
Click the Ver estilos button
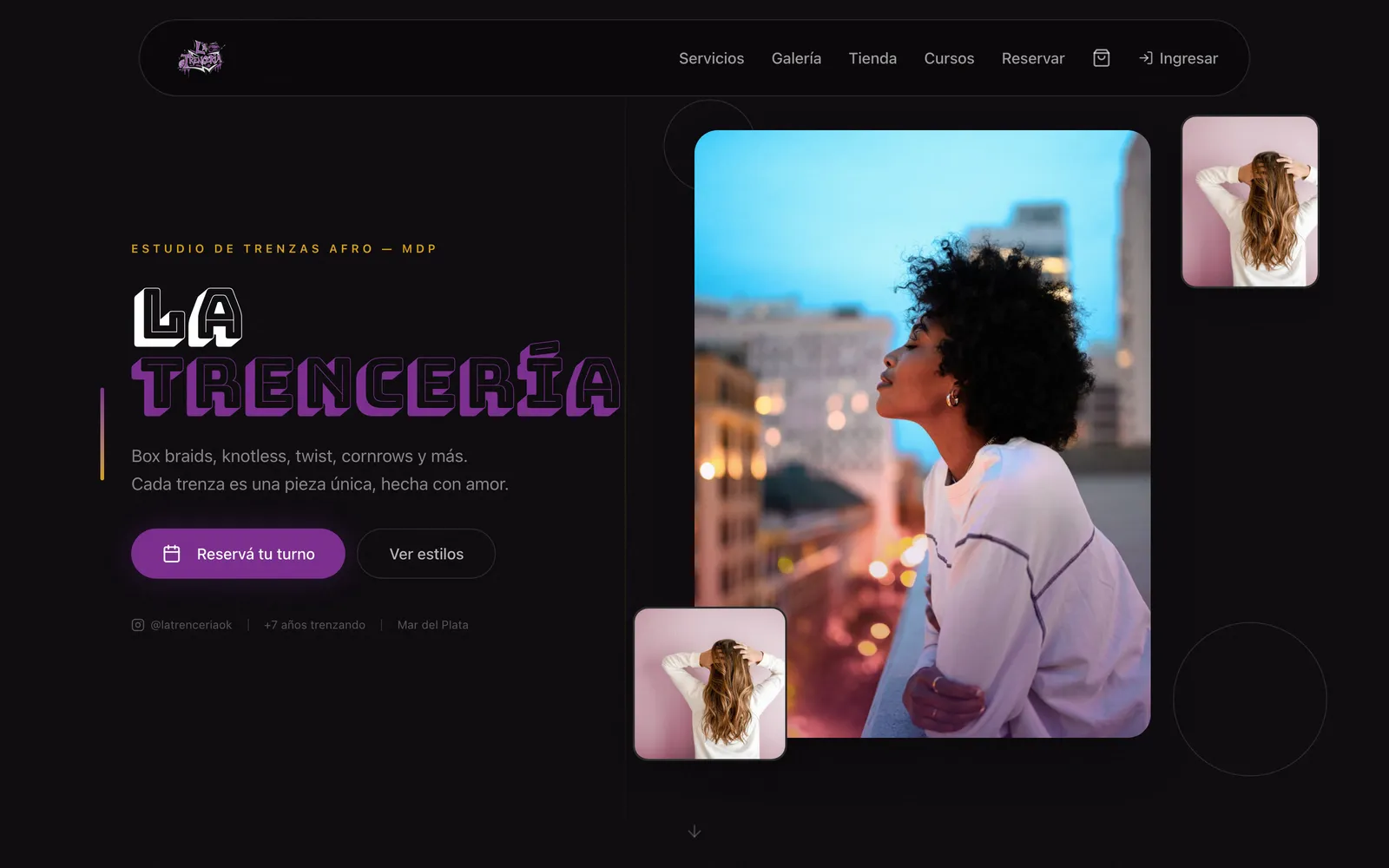click(x=426, y=554)
